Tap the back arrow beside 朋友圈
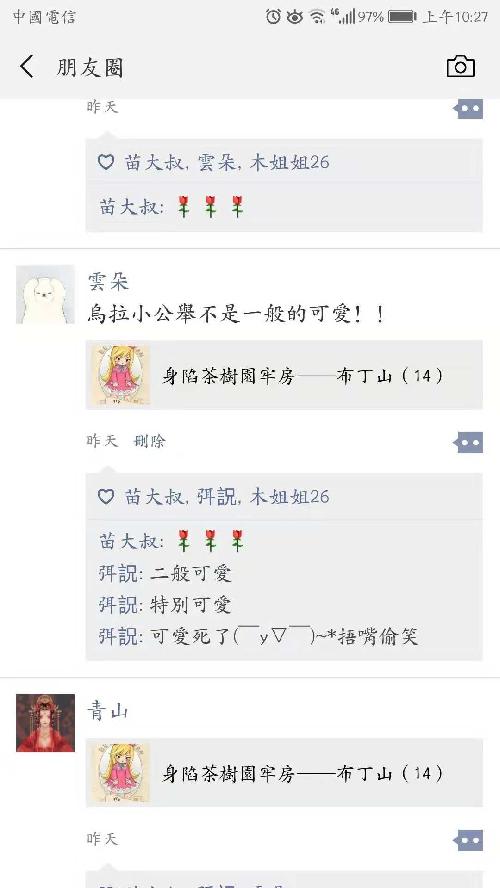Image resolution: width=500 pixels, height=888 pixels. tap(27, 67)
